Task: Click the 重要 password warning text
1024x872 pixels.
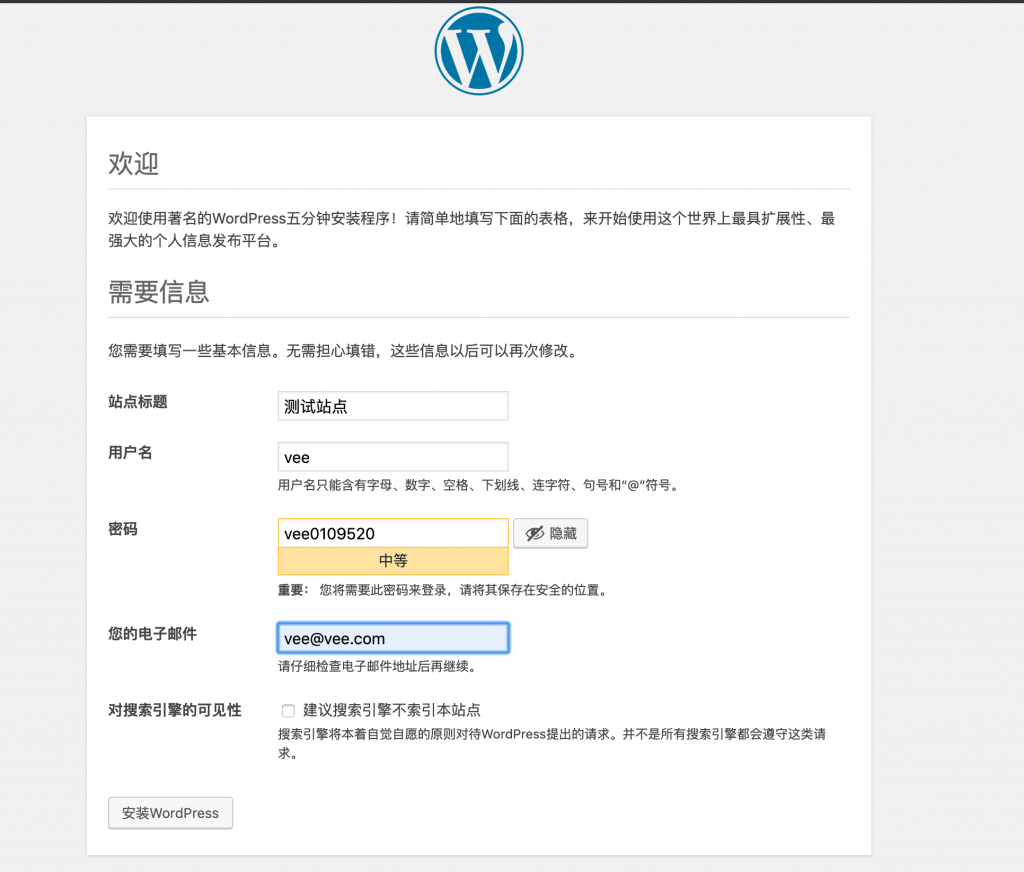Action: [444, 590]
